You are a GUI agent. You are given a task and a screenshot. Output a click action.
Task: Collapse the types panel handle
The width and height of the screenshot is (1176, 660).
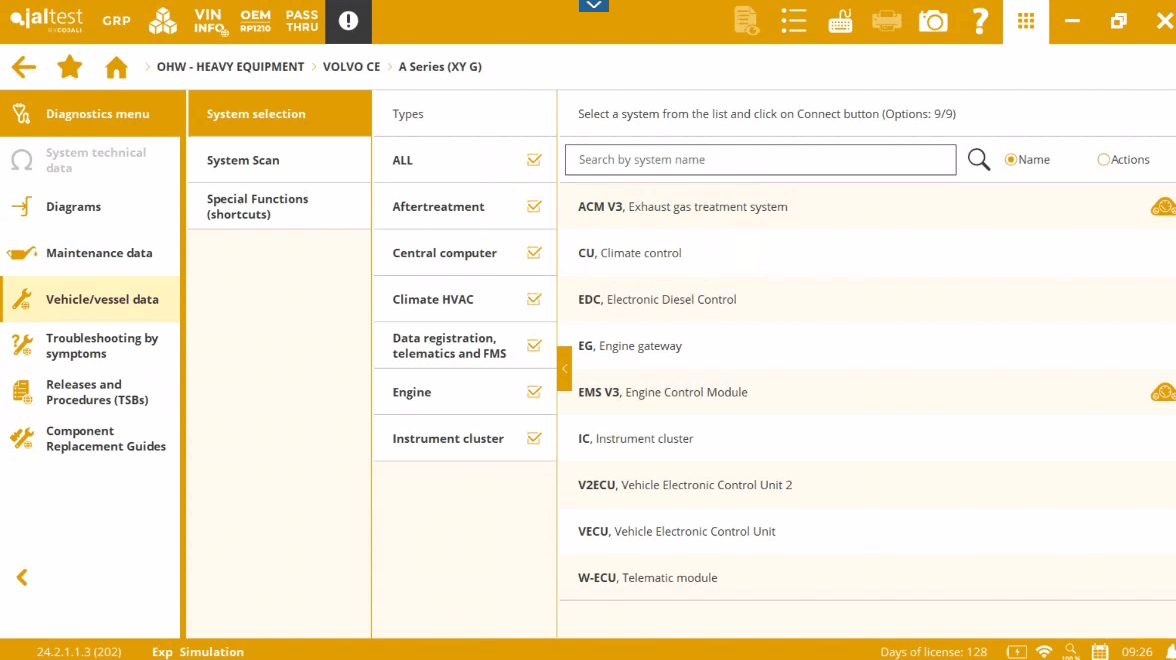pos(564,368)
